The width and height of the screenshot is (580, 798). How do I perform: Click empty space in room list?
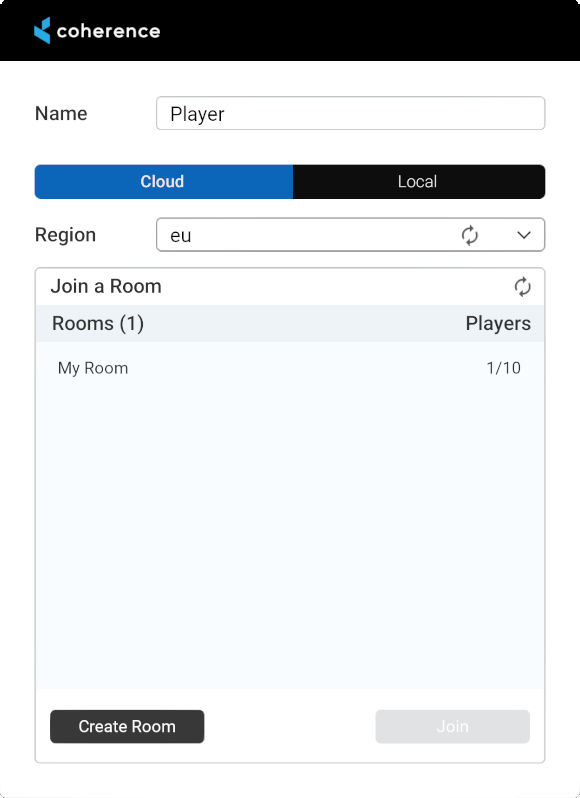[x=289, y=534]
